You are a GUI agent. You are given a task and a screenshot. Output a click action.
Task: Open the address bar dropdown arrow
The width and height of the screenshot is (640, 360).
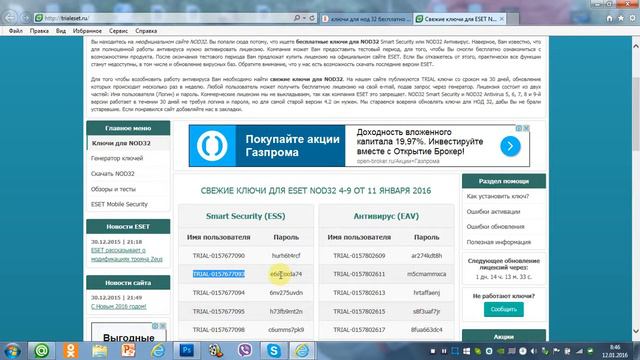coord(304,18)
